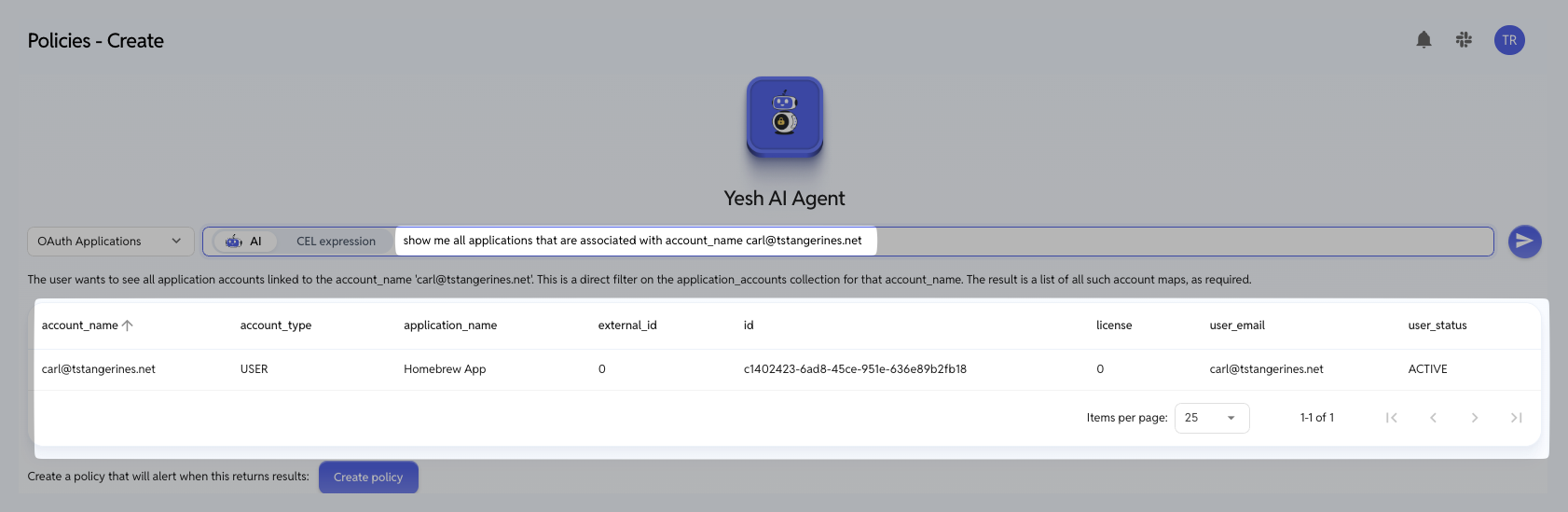Change the items per page dropdown
This screenshot has height=512, width=1568.
point(1212,418)
